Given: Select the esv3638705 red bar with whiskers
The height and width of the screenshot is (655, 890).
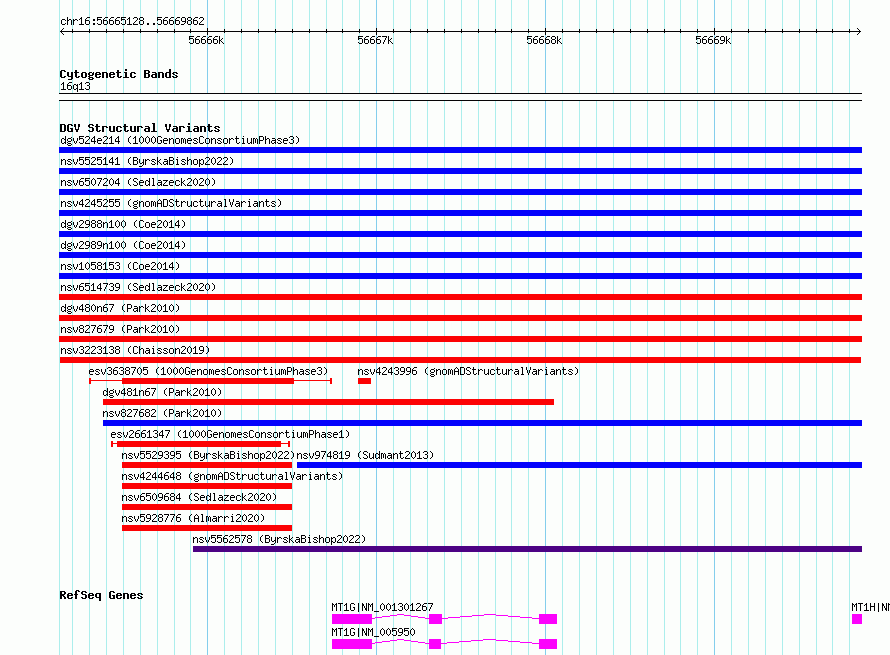Looking at the screenshot, I should pos(211,381).
